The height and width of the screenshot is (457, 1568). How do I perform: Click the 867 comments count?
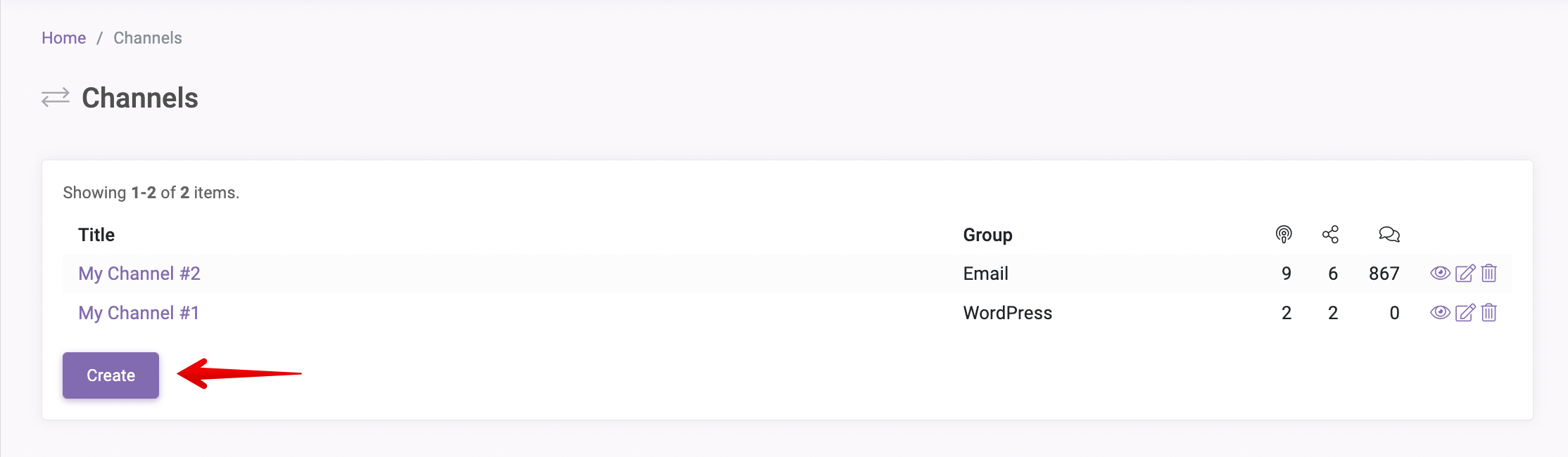(1384, 273)
